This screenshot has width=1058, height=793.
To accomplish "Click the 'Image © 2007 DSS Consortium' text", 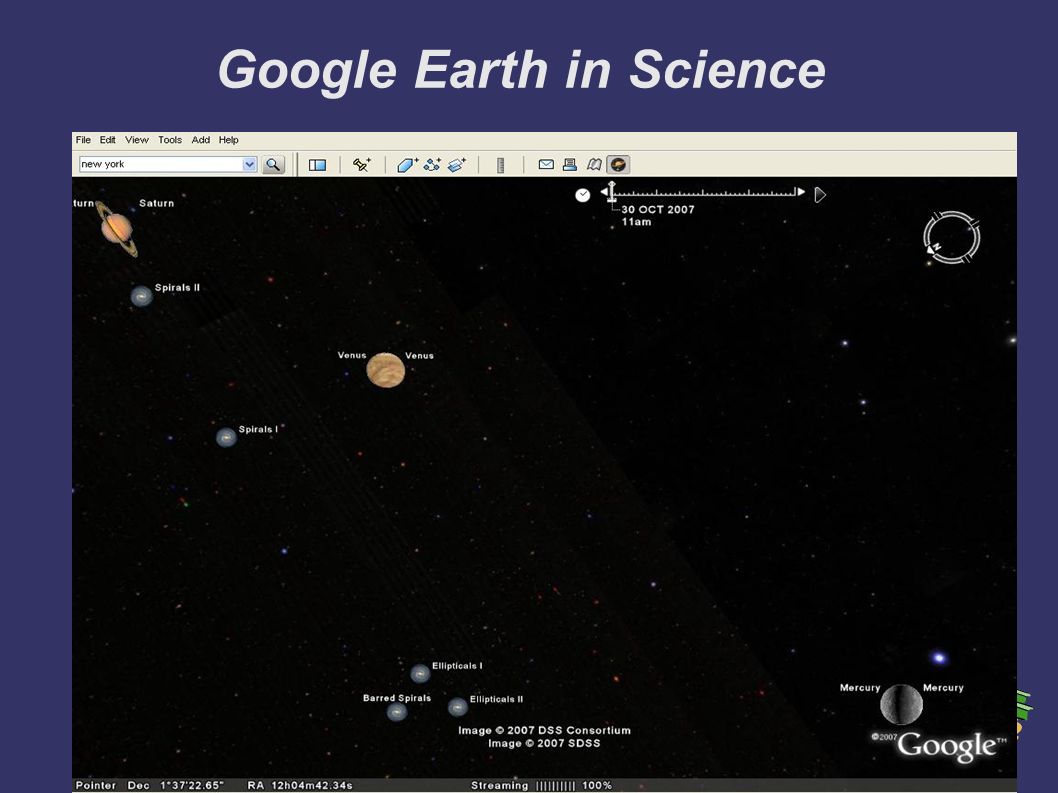I will coord(545,730).
